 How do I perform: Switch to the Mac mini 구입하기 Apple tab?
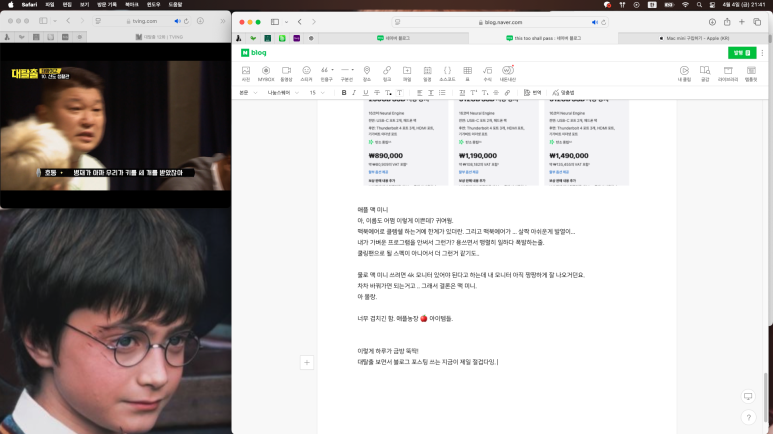coord(693,38)
